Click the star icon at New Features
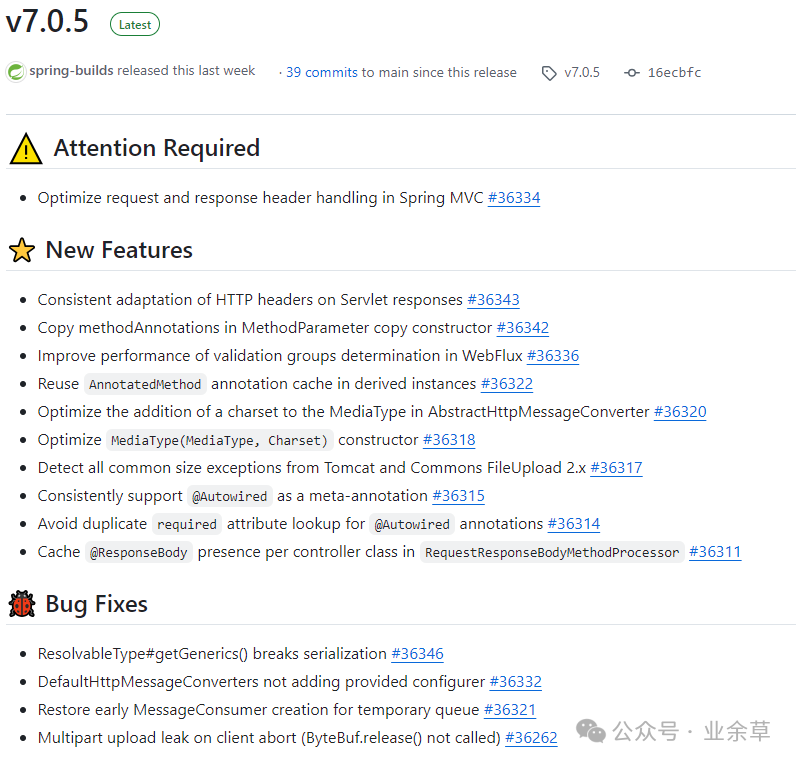 [x=22, y=250]
